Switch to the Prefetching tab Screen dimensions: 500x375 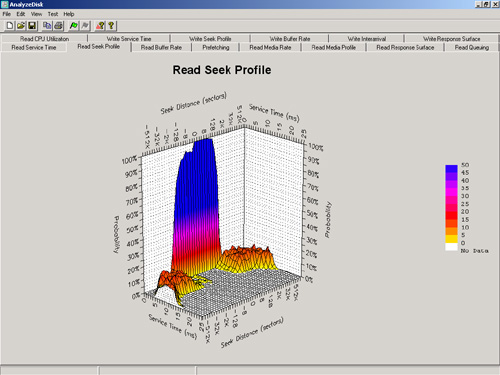(216, 48)
